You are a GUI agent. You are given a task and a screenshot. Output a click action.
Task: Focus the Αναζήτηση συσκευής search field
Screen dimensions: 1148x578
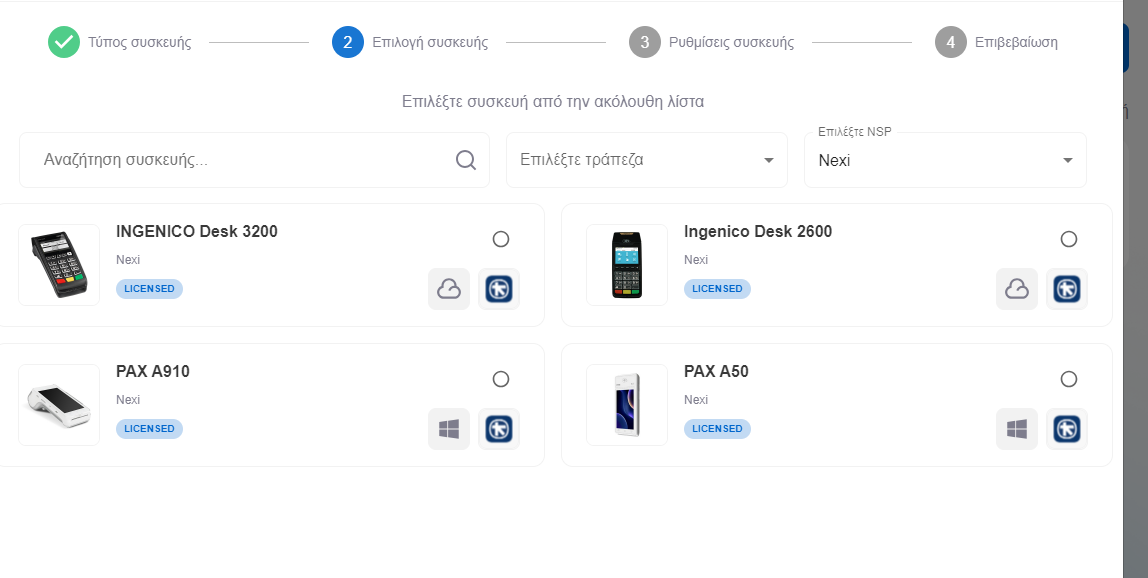pos(254,160)
